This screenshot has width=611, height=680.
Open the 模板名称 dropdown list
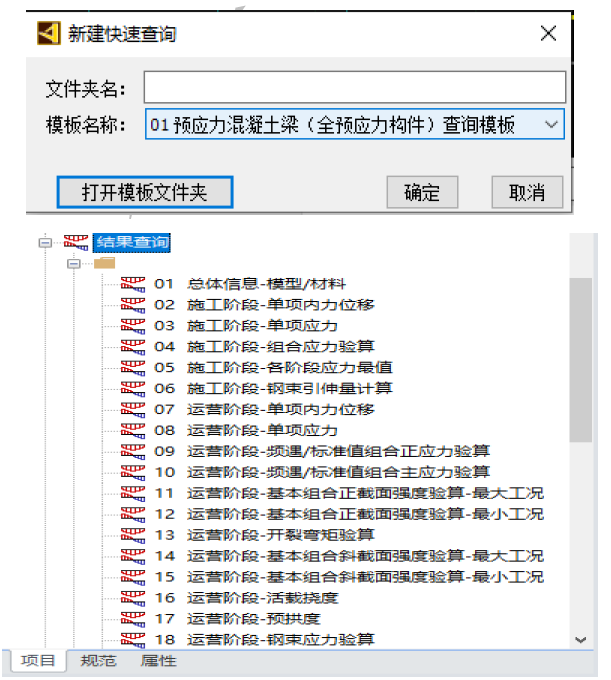tap(551, 124)
